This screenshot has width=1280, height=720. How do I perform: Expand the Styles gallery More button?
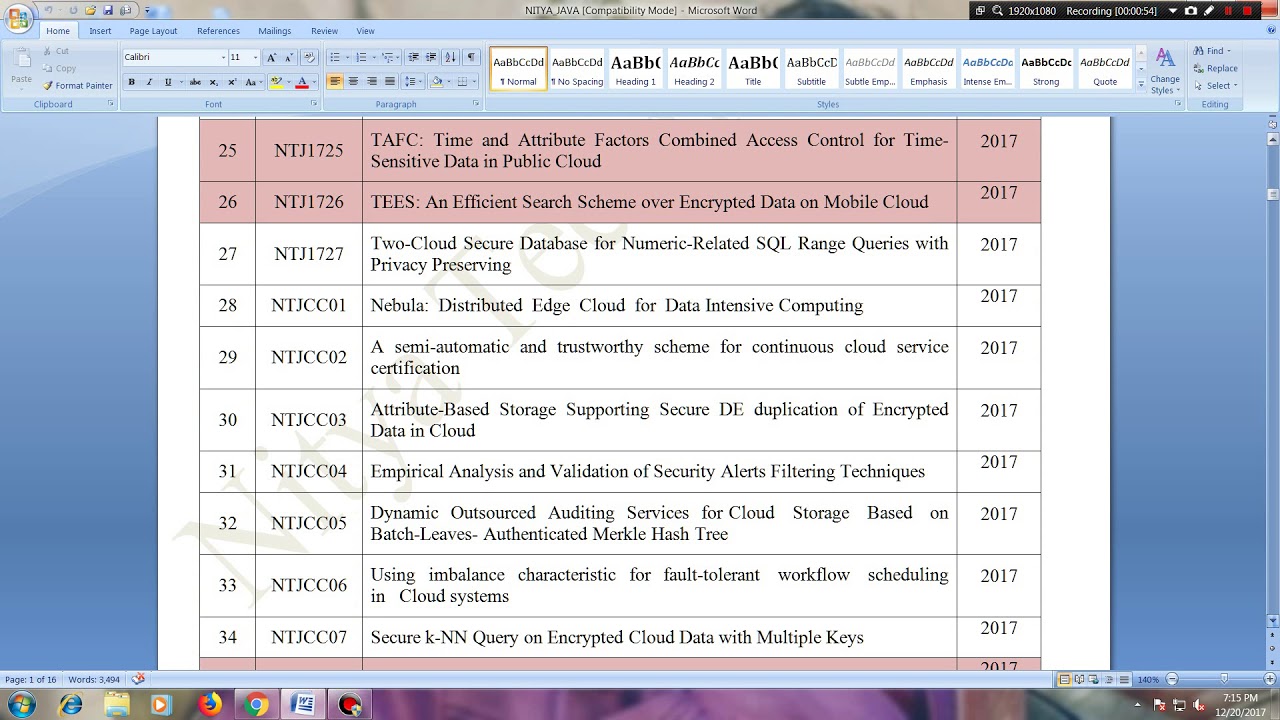[x=1141, y=85]
